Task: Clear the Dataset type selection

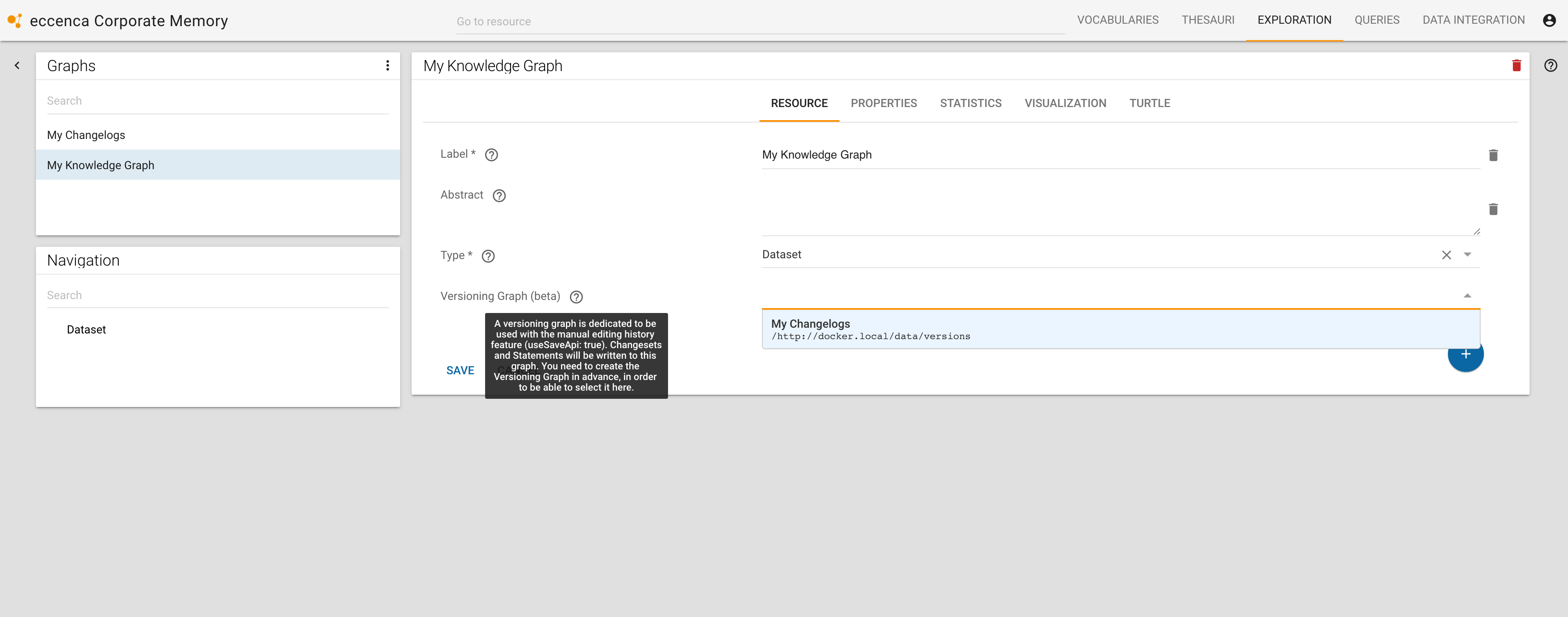Action: [x=1446, y=255]
